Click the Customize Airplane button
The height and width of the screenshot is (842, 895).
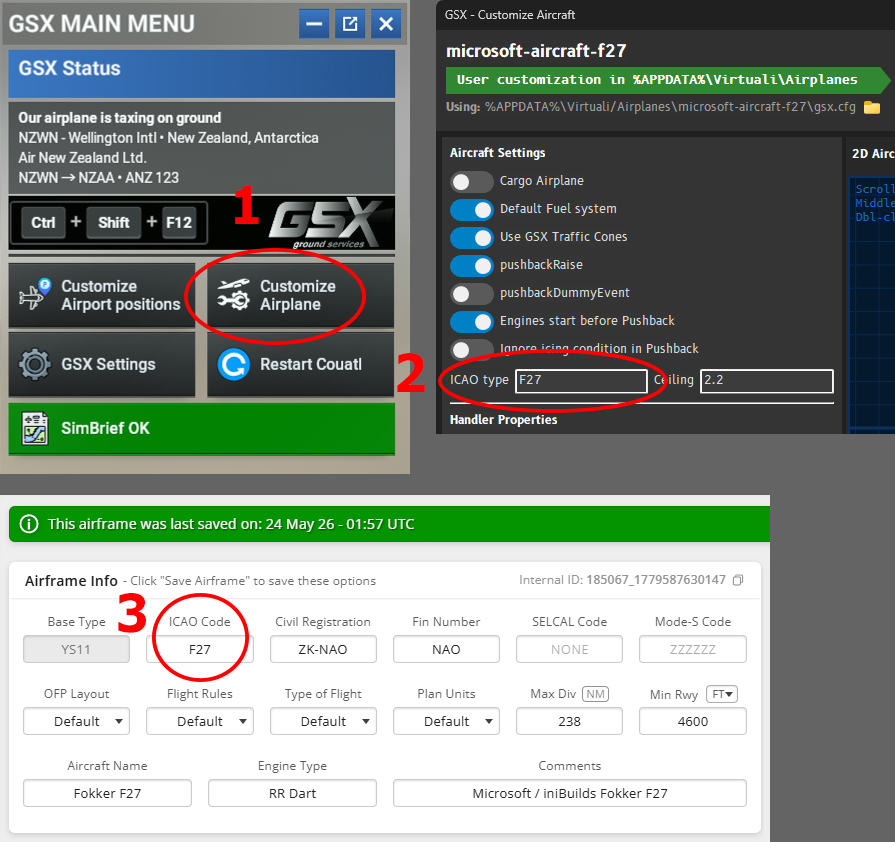(300, 295)
